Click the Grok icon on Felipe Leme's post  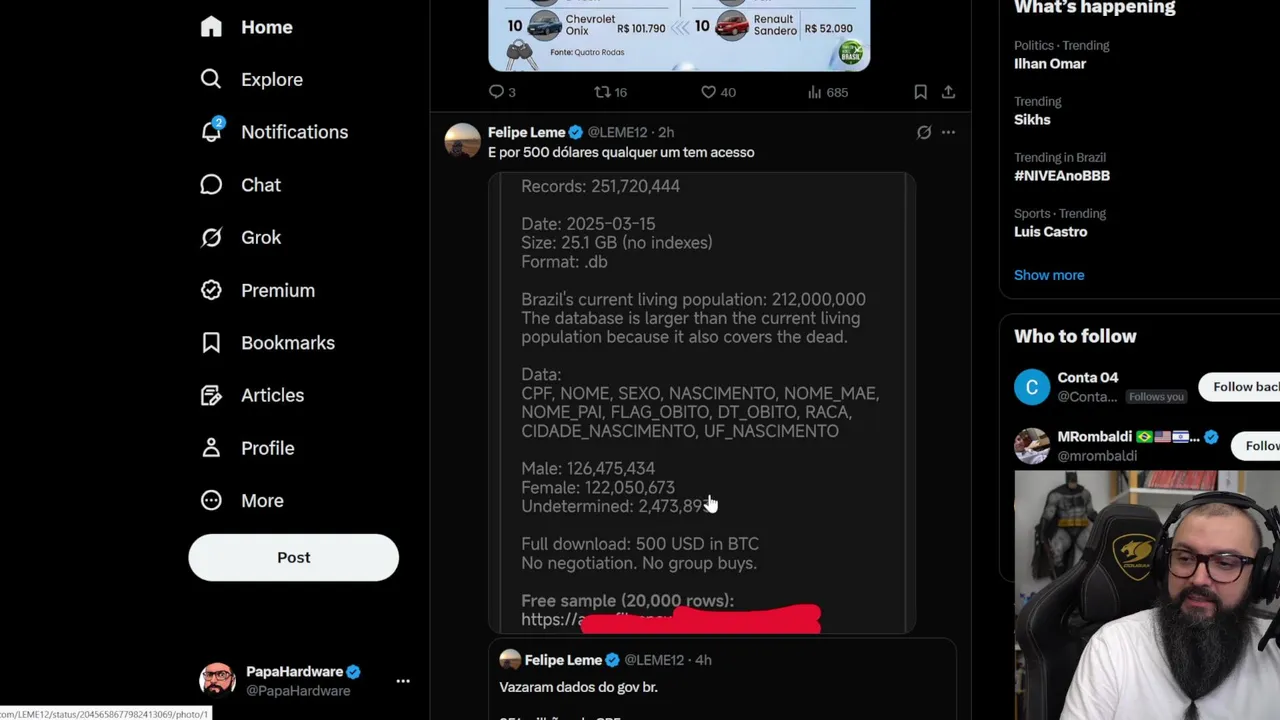(x=924, y=132)
